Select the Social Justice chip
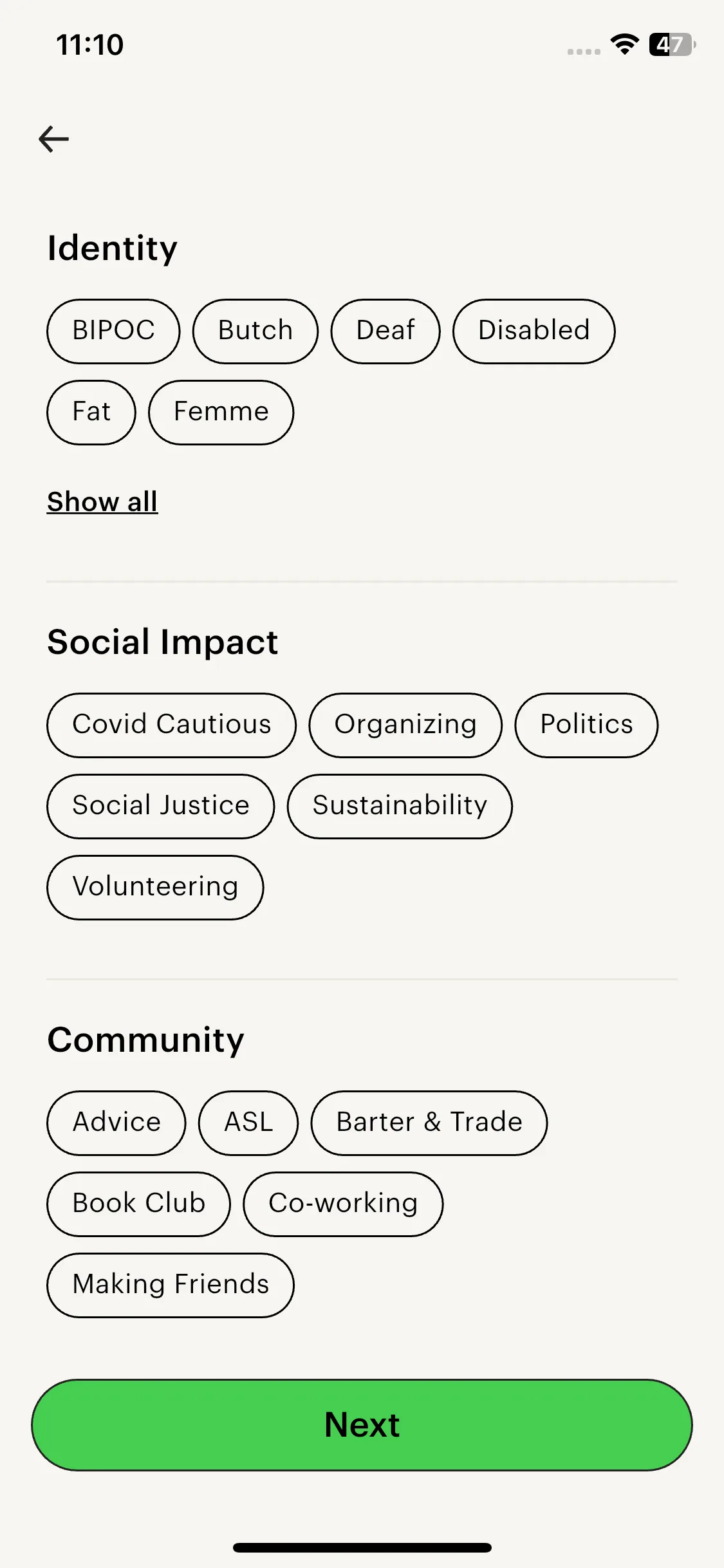 point(161,806)
